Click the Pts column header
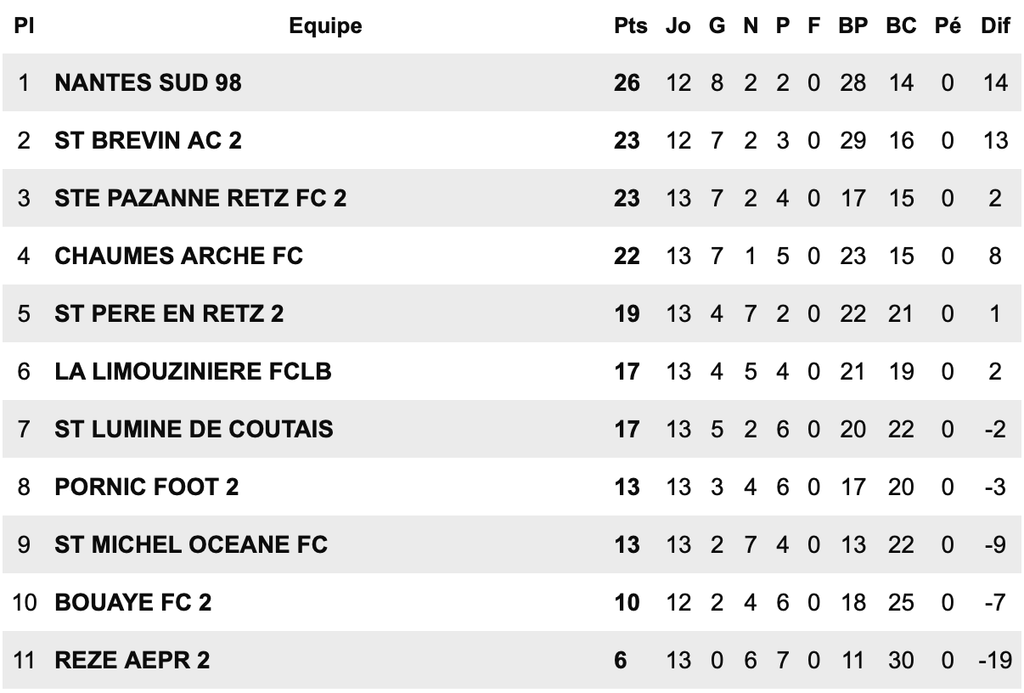The height and width of the screenshot is (693, 1024). click(x=630, y=25)
